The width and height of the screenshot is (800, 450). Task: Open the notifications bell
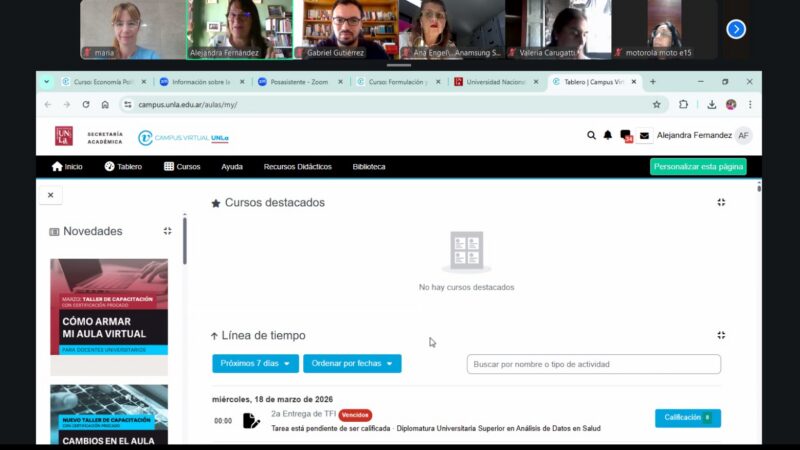coord(607,136)
